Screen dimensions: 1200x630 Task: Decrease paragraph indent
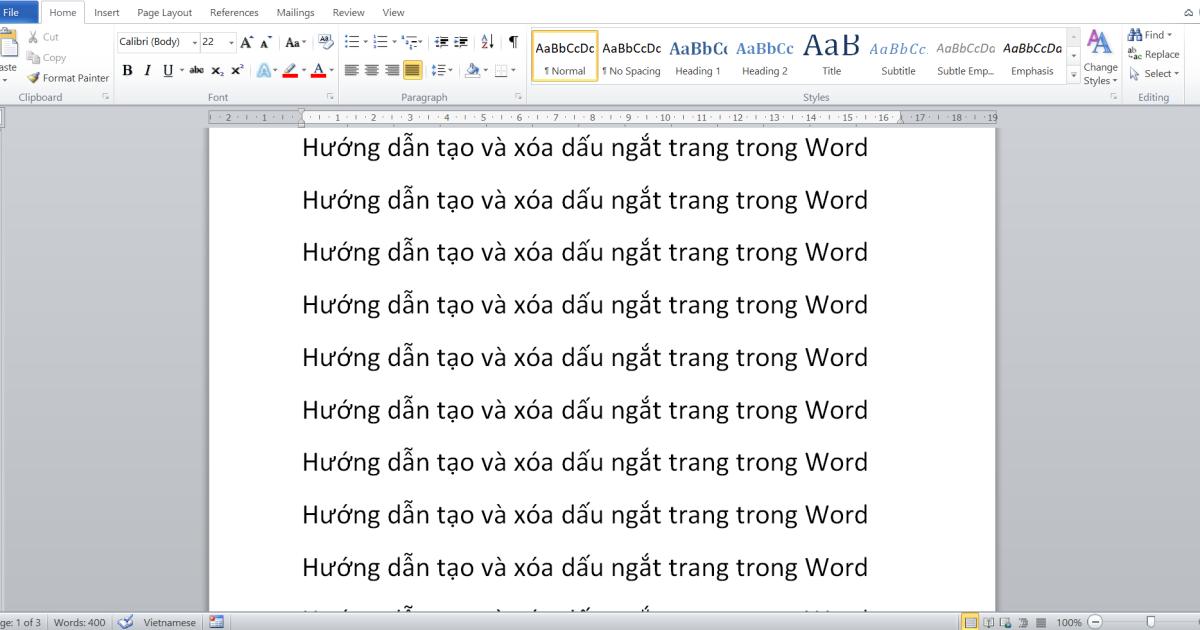pos(441,42)
